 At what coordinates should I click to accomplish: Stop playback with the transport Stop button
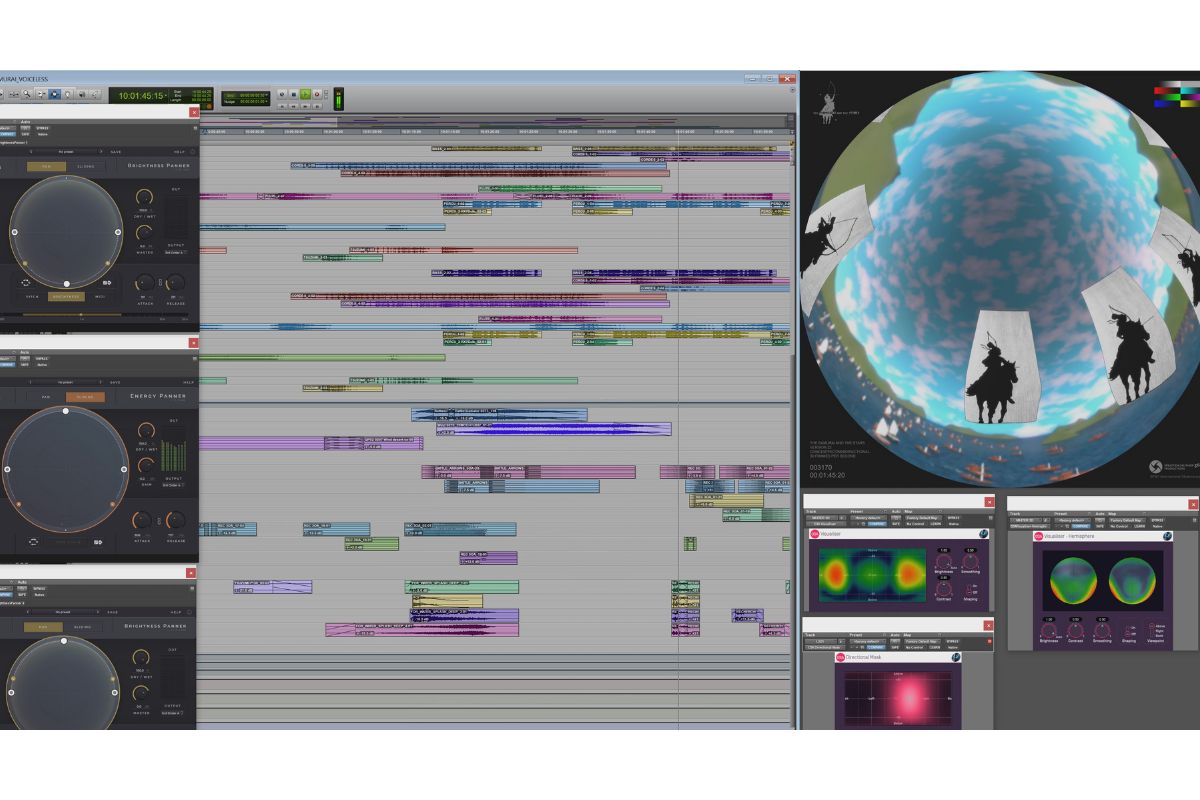tap(293, 94)
